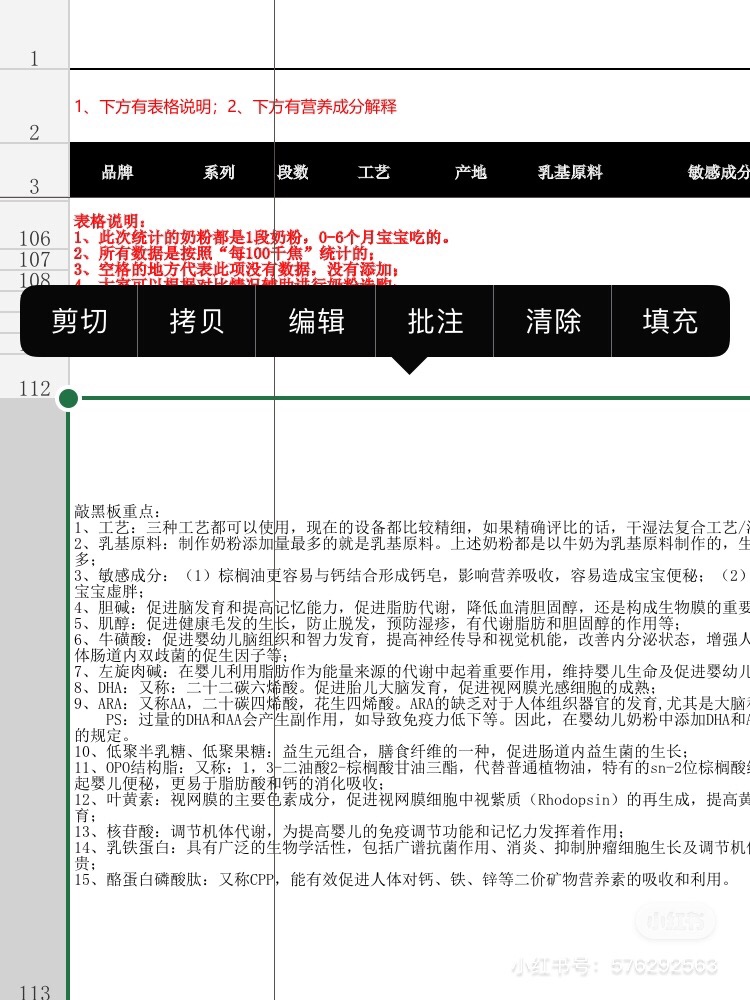Pick 填充 (Fill) from the context menu
750x1000 pixels.
point(670,321)
